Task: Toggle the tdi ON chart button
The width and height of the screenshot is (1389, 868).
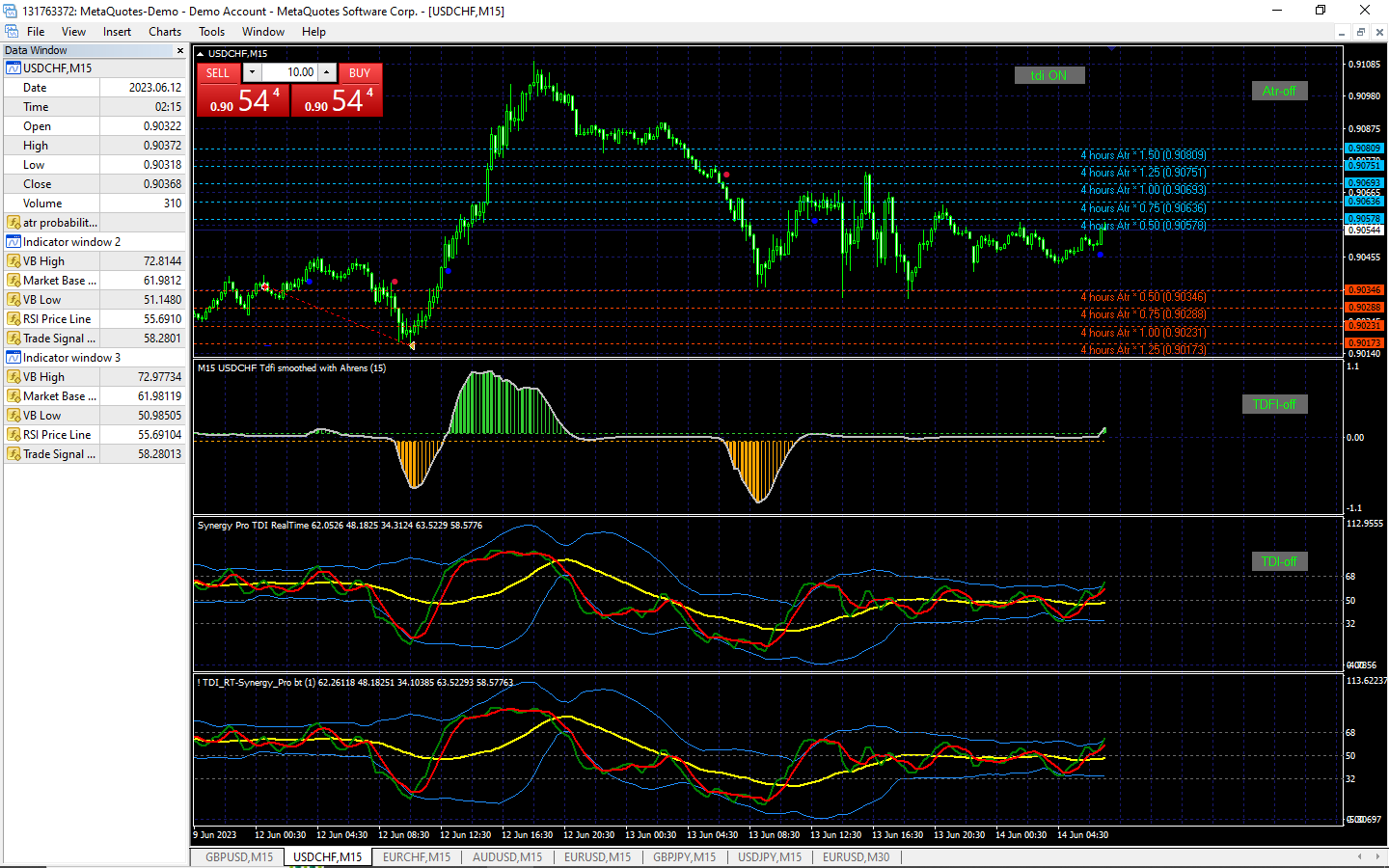Action: 1049,75
